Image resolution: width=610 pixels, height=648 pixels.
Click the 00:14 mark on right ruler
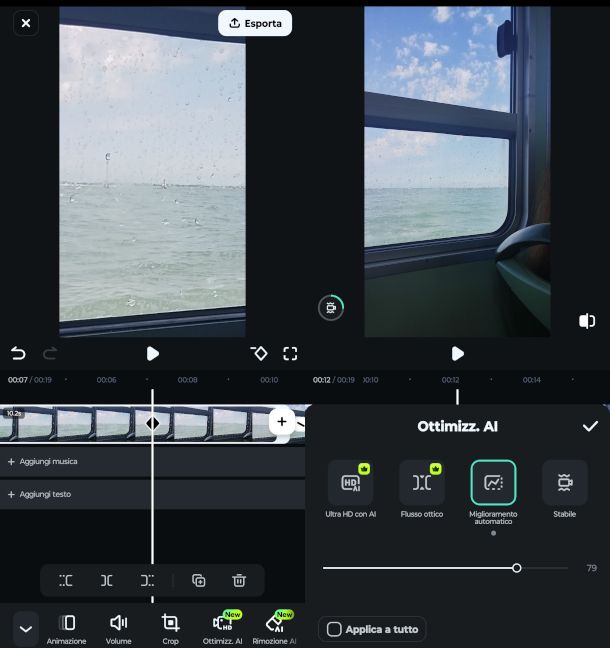coord(531,380)
